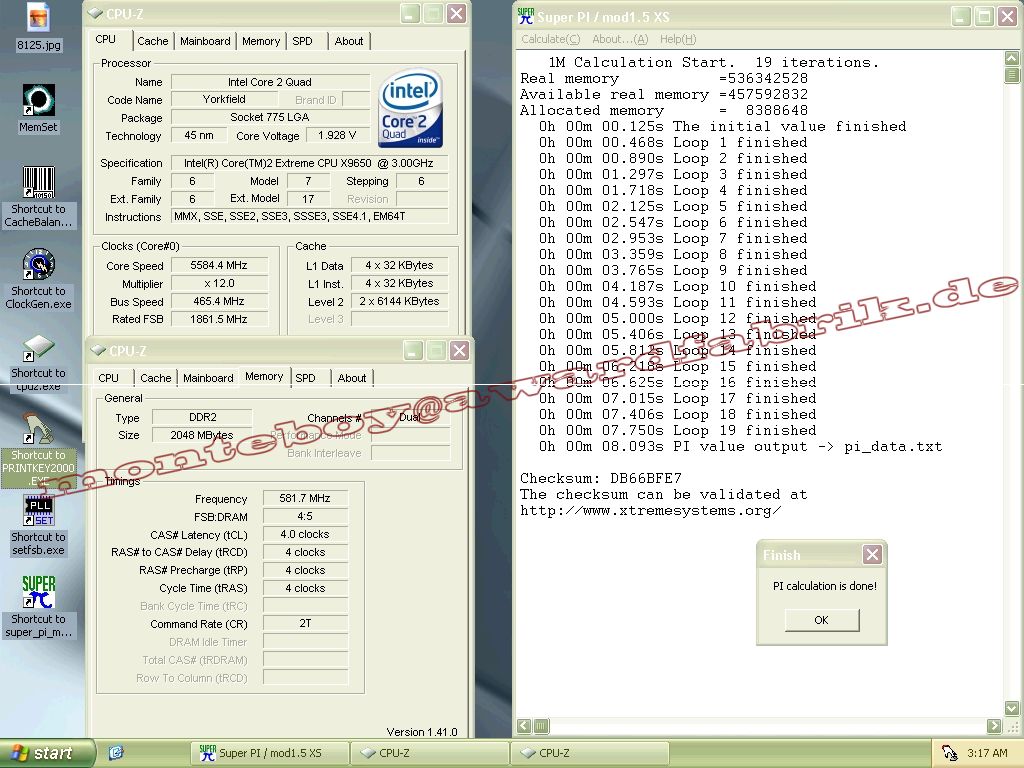
Task: Click Super PI horizontal scrollbar right arrow
Action: coord(994,726)
